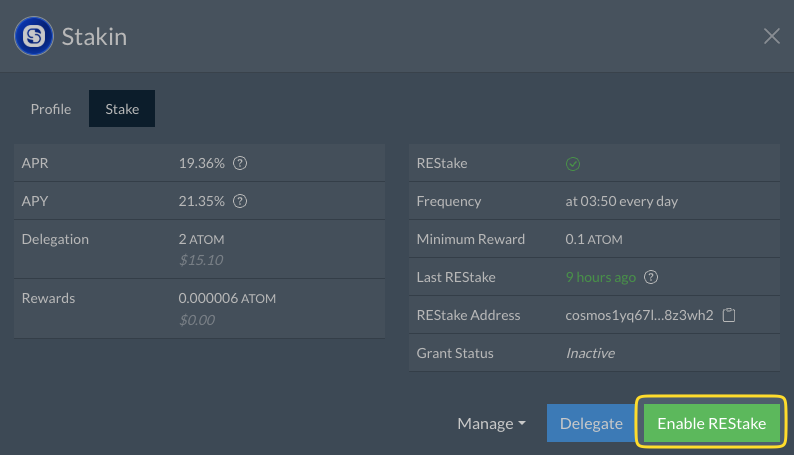Click the 0.1 ATOM minimum reward value
Screen dimensions: 794x455
594,239
